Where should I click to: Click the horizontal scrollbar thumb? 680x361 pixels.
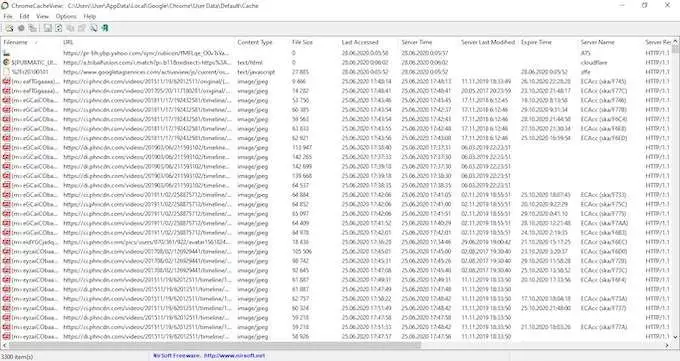point(215,345)
